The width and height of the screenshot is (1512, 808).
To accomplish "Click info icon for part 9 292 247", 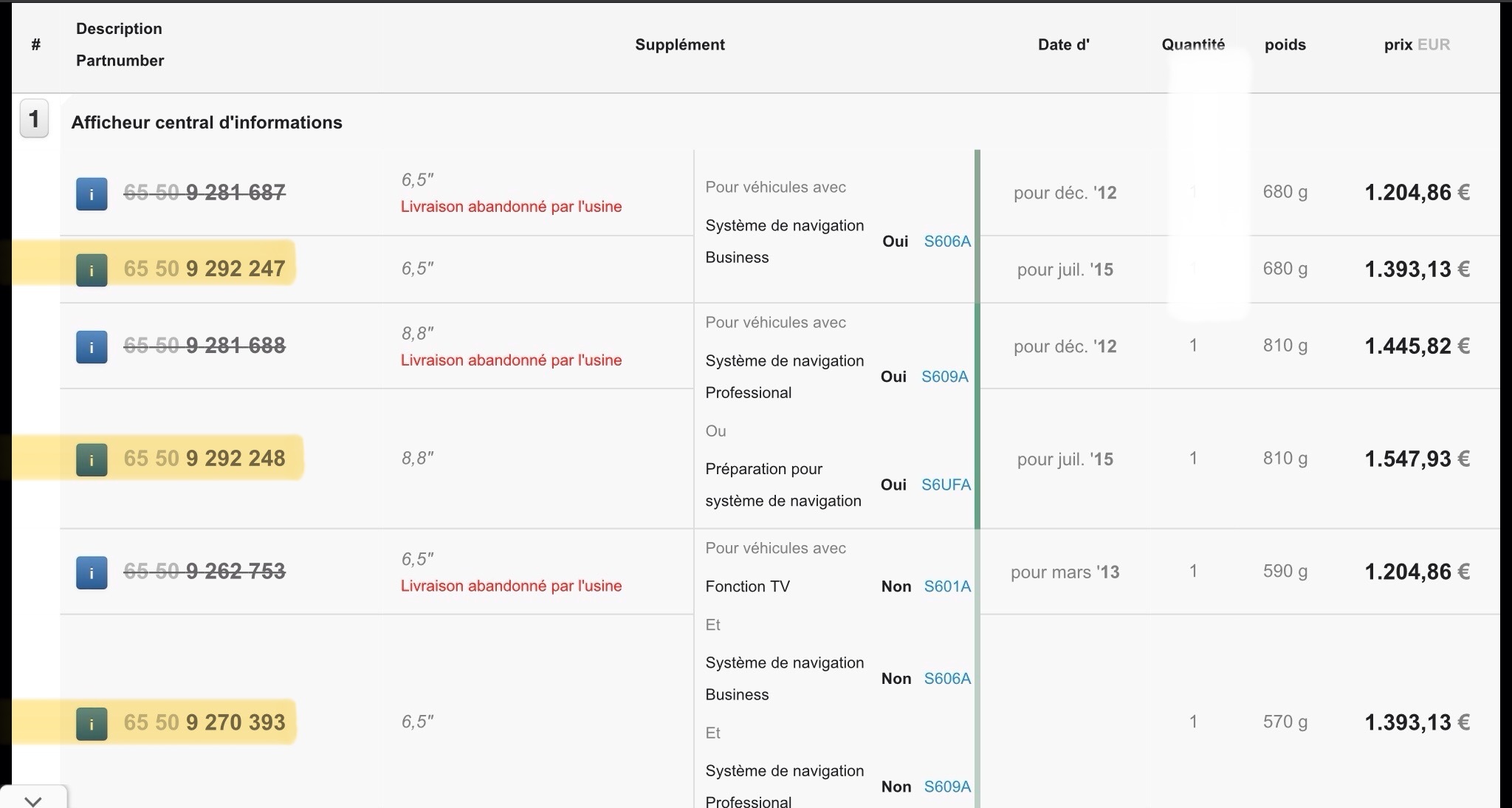I will point(92,270).
